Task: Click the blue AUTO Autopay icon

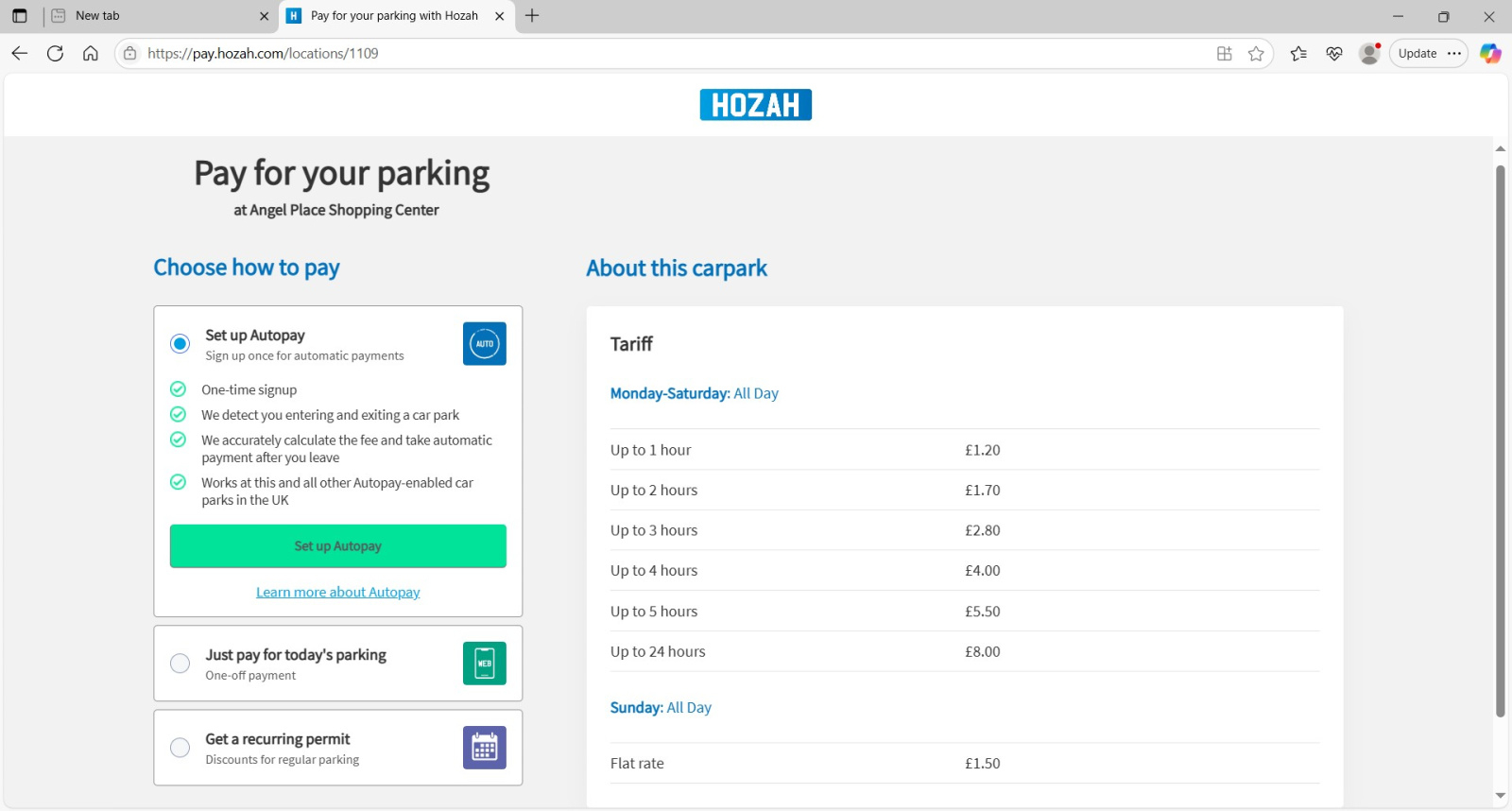Action: (x=485, y=344)
